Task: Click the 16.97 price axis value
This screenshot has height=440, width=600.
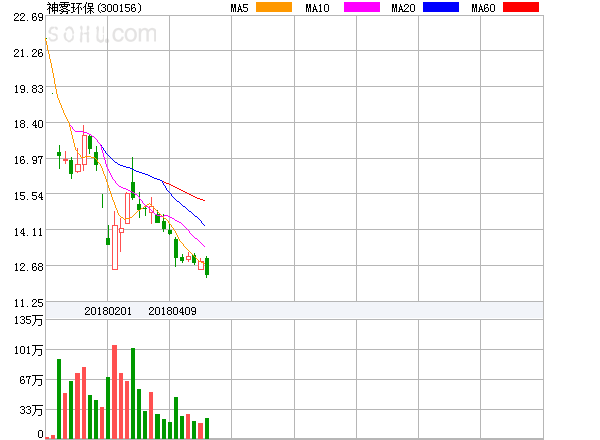Action: pyautogui.click(x=28, y=160)
